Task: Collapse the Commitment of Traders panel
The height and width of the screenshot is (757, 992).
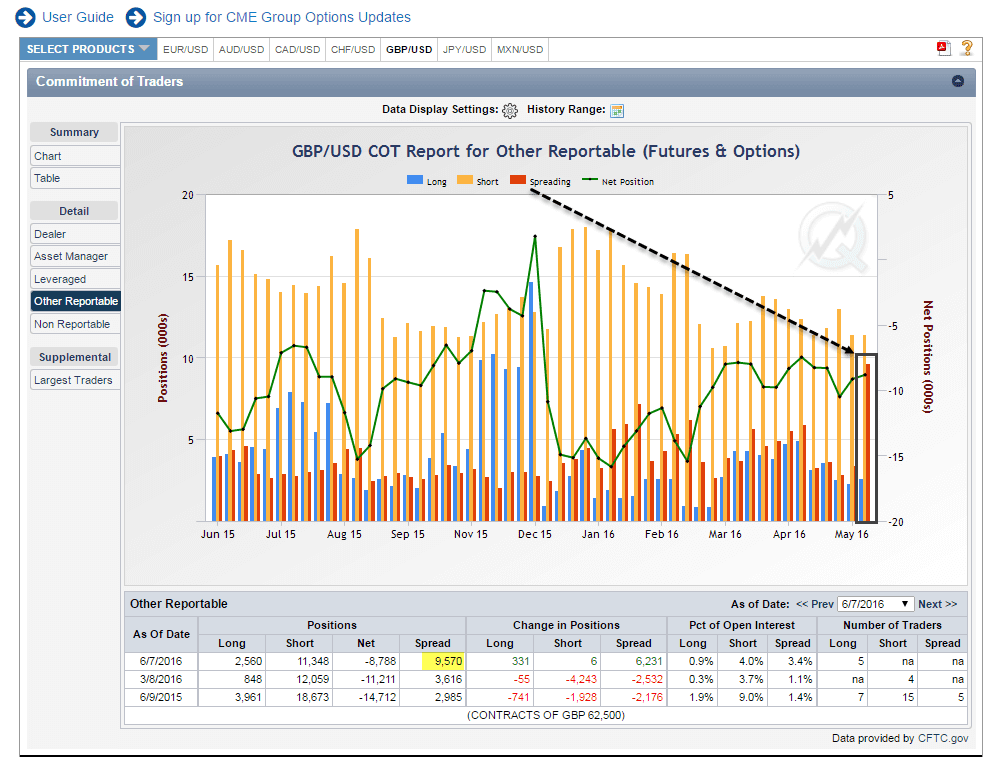Action: [958, 83]
